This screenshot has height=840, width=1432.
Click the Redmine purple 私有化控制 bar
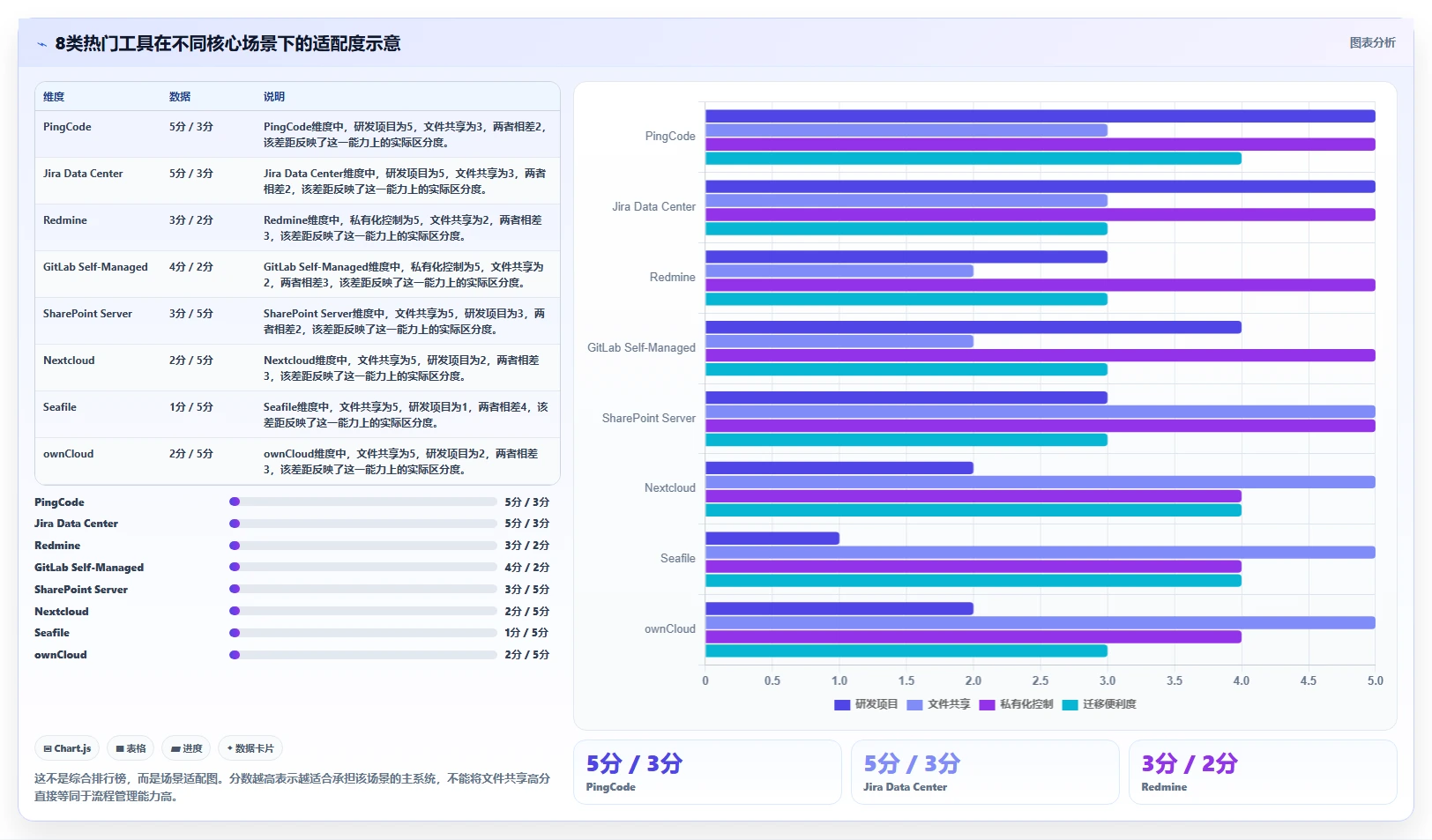1040,285
